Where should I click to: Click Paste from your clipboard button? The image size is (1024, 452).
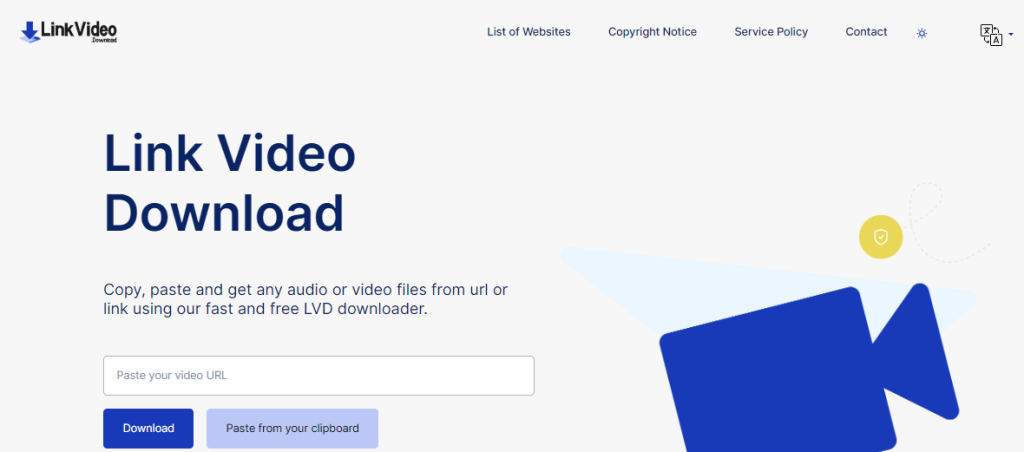[293, 428]
